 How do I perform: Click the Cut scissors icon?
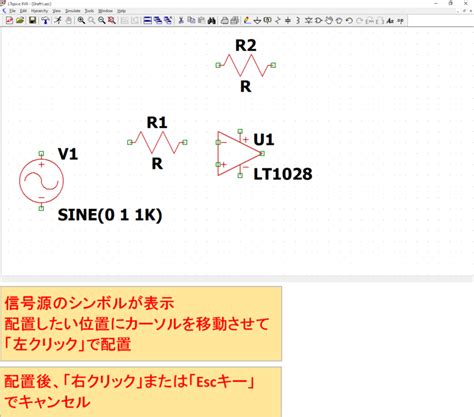click(x=181, y=21)
